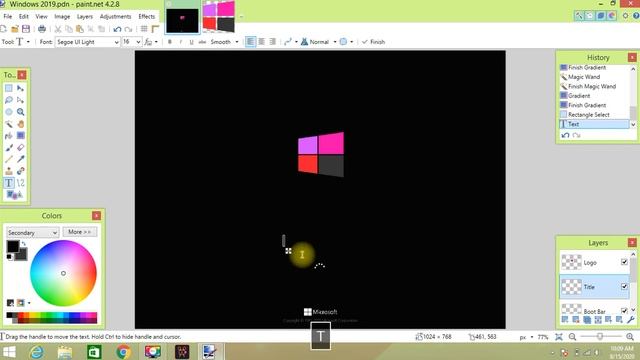
Task: Swap primary and secondary colors
Action: pos(23,244)
